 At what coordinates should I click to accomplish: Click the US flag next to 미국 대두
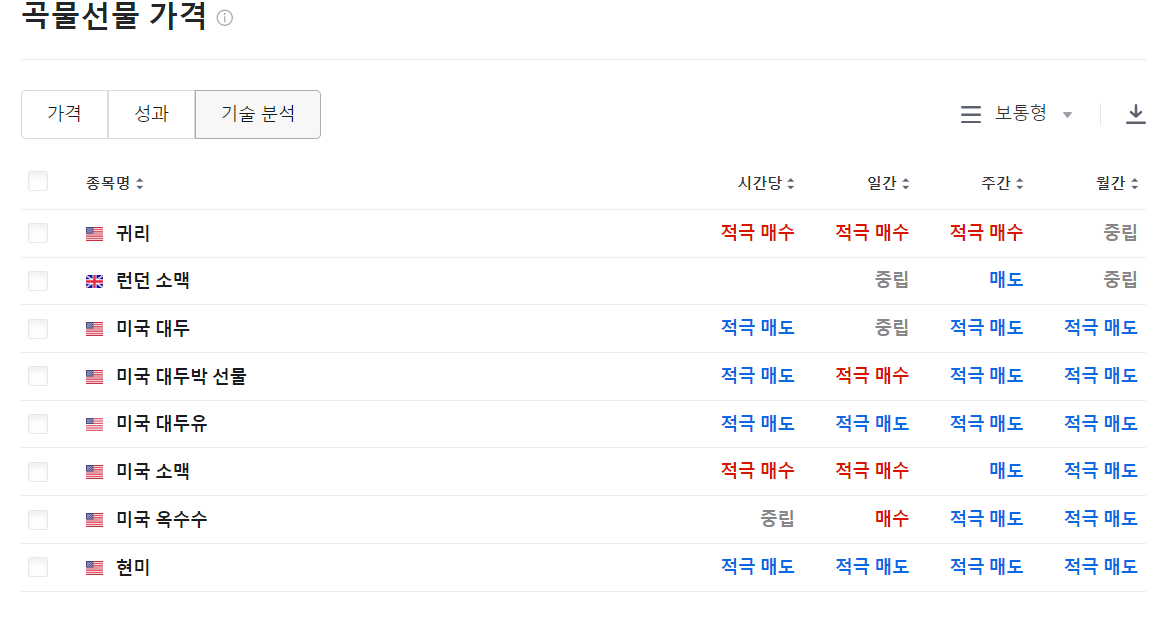(94, 329)
